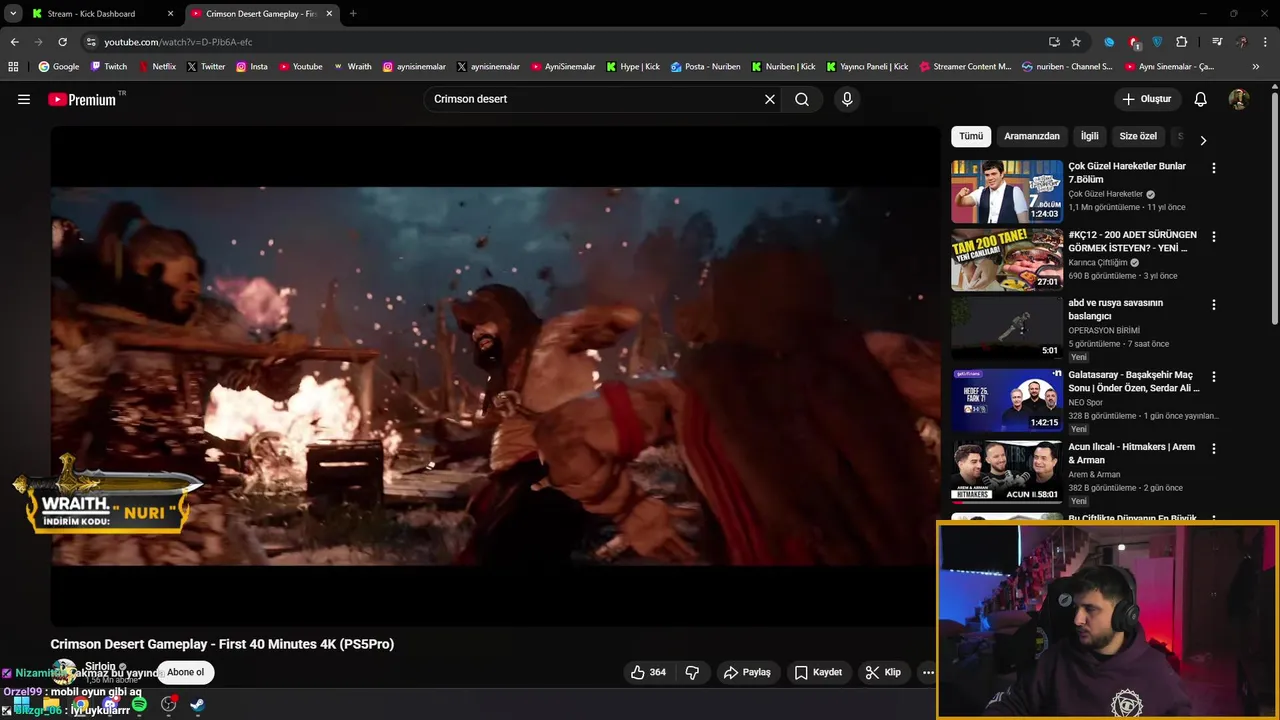1280x720 pixels.
Task: Open options for Çok Güzel Hareketler Bunlar video
Action: pyautogui.click(x=1214, y=168)
